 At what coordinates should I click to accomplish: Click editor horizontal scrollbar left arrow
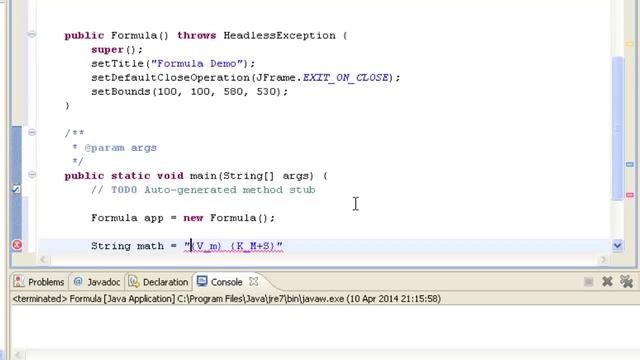pyautogui.click(x=43, y=259)
